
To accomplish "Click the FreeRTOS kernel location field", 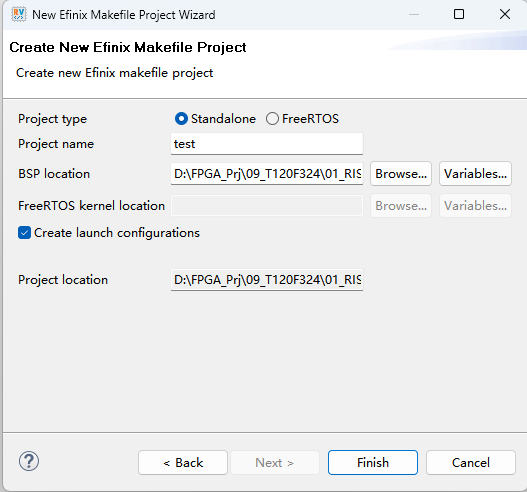I will [267, 206].
